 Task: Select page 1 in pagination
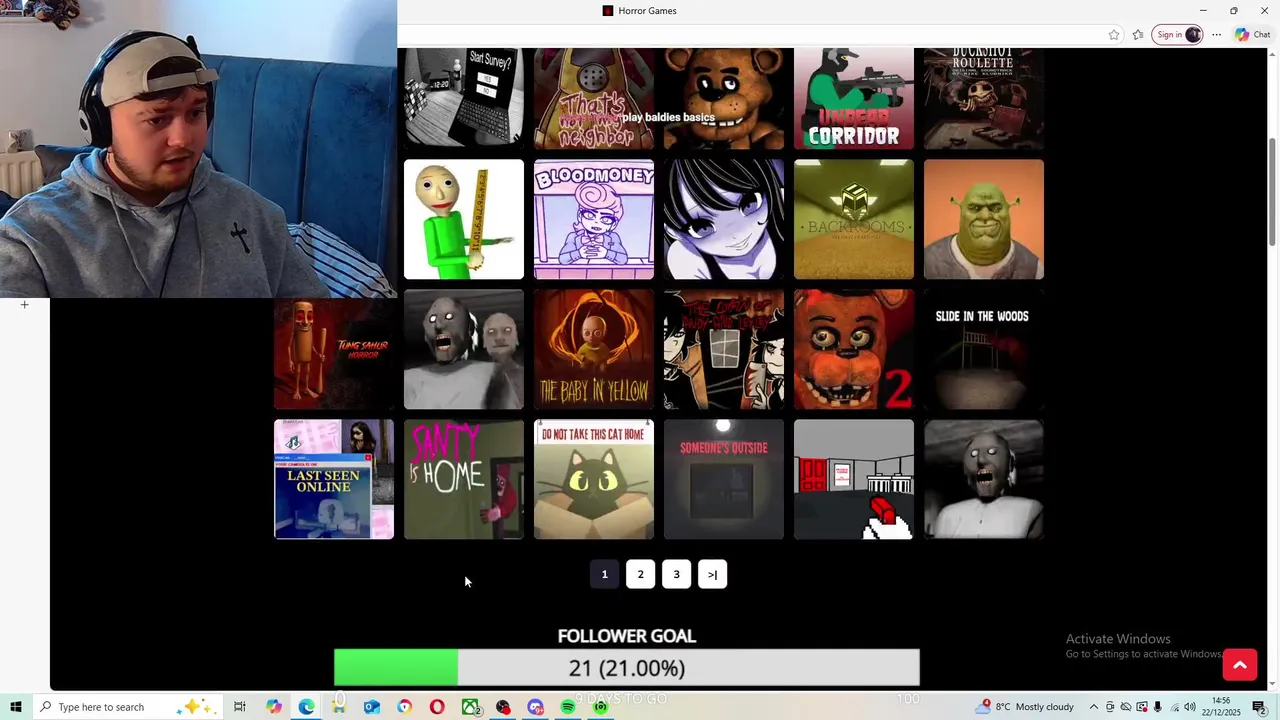click(604, 574)
